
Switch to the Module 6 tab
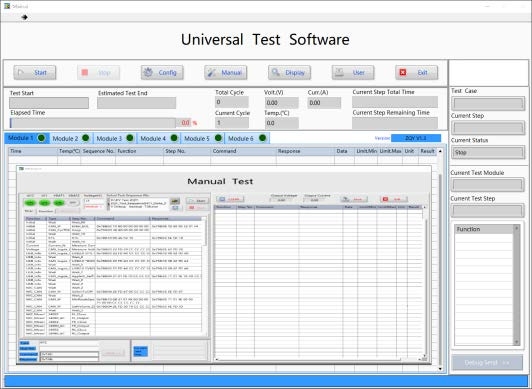pos(247,138)
